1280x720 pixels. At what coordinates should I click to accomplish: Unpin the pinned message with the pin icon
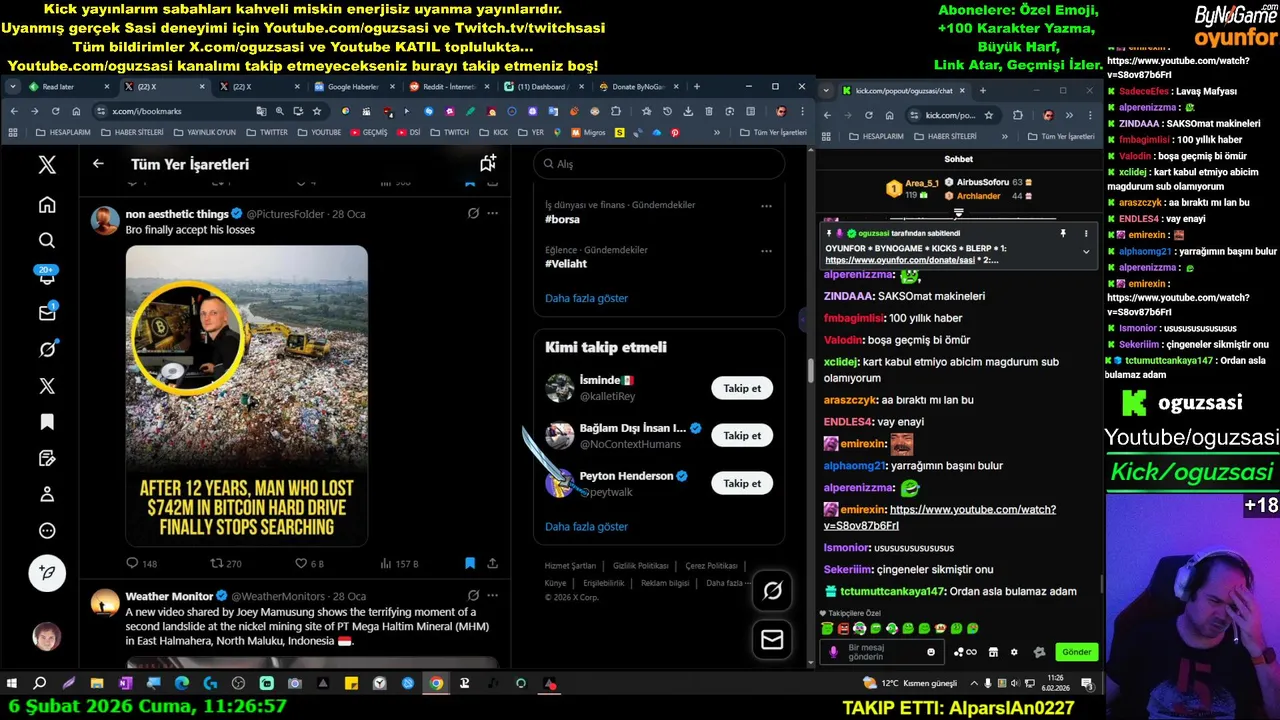coord(1063,233)
